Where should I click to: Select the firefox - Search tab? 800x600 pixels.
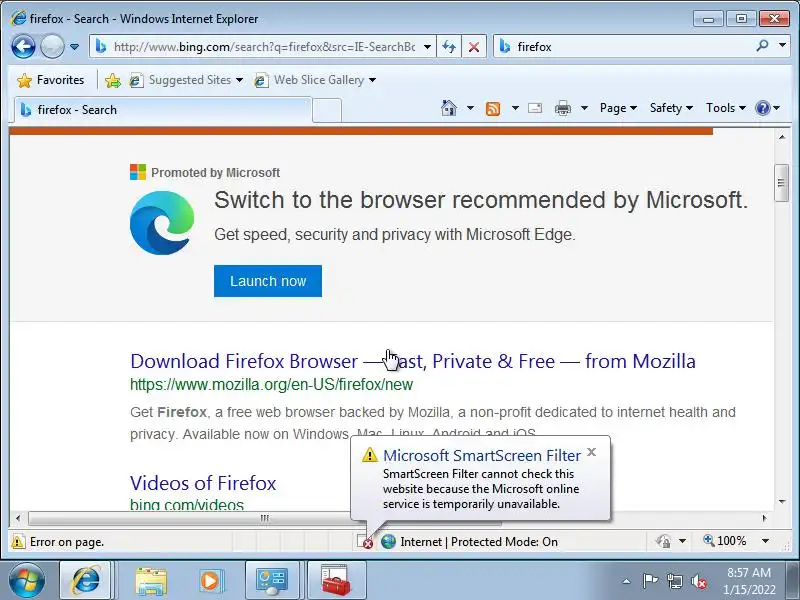pos(162,110)
